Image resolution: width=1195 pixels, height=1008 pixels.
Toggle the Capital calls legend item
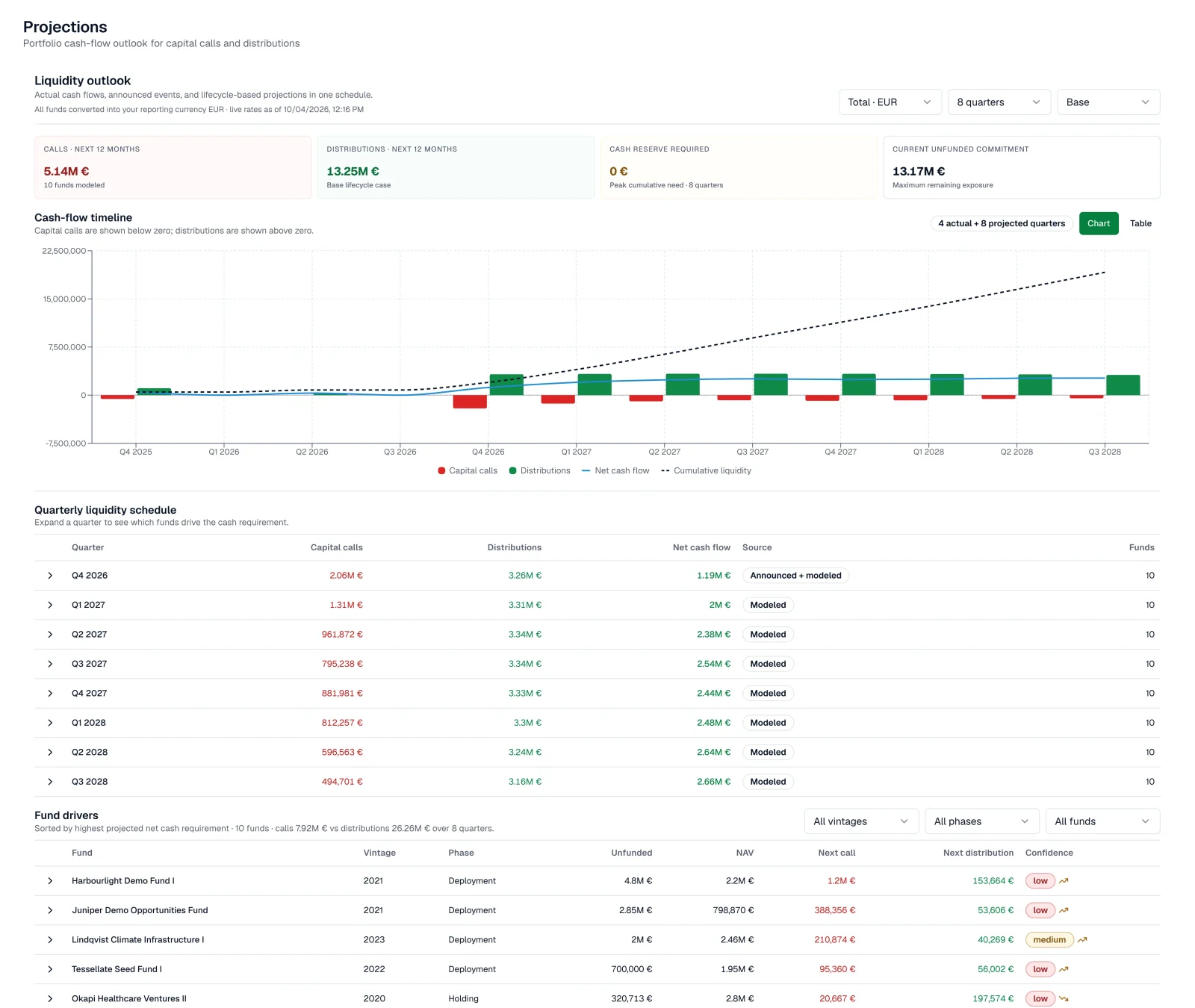(468, 471)
